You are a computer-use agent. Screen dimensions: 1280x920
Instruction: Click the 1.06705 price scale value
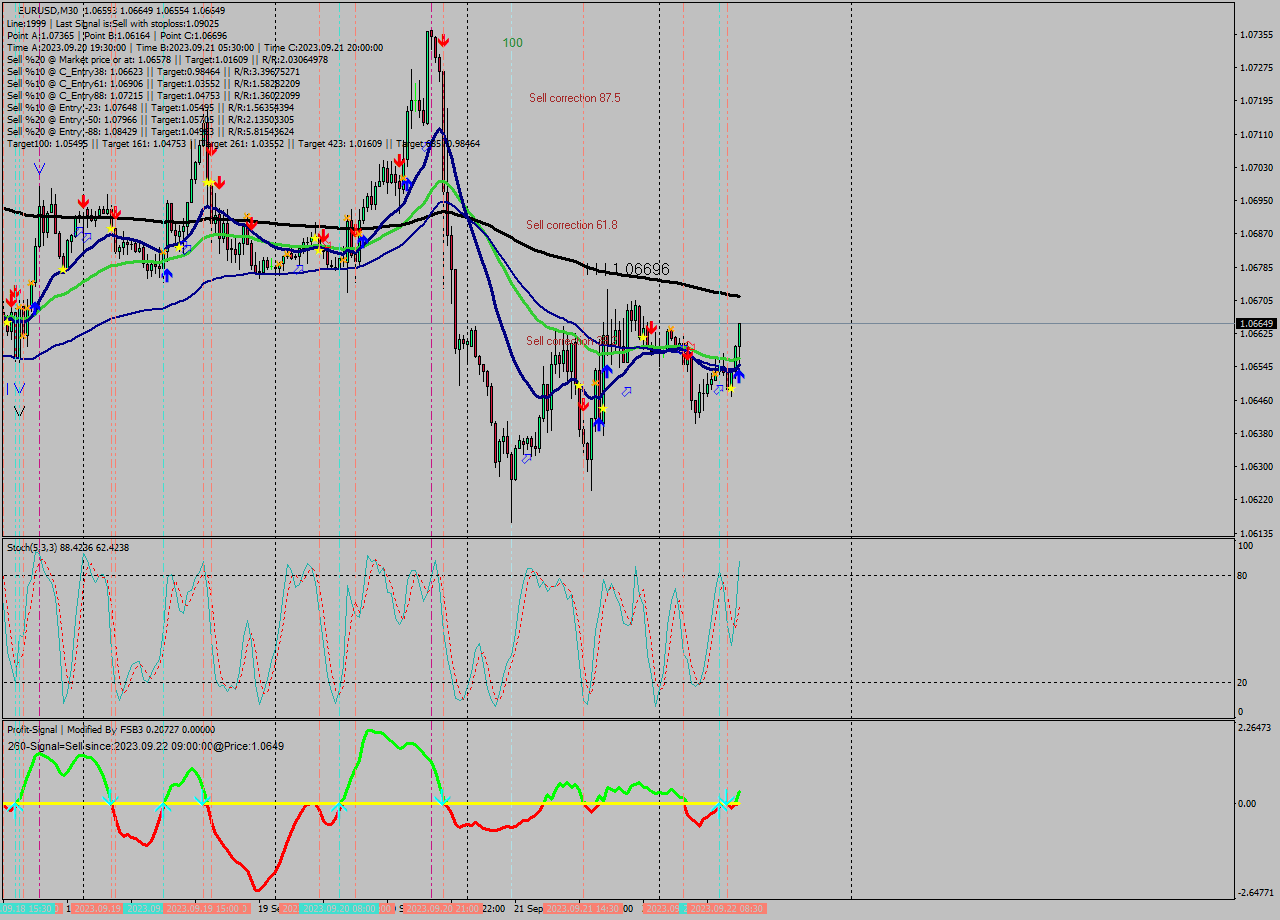coord(1255,300)
